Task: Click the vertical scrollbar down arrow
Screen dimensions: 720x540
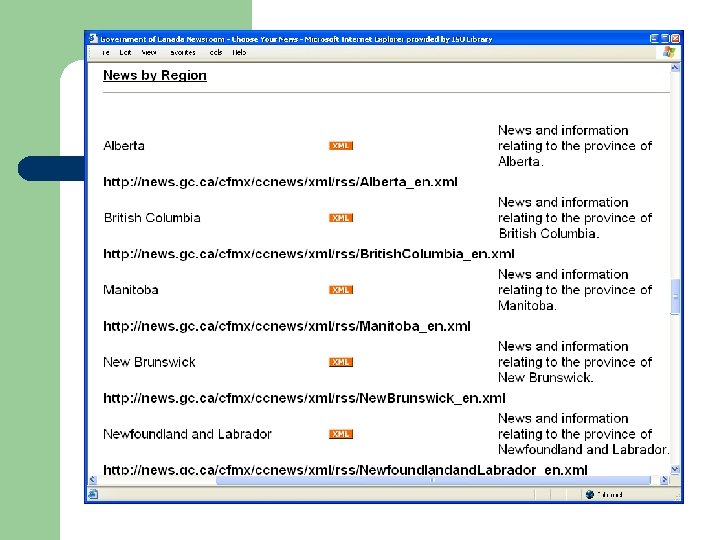Action: pyautogui.click(x=675, y=469)
